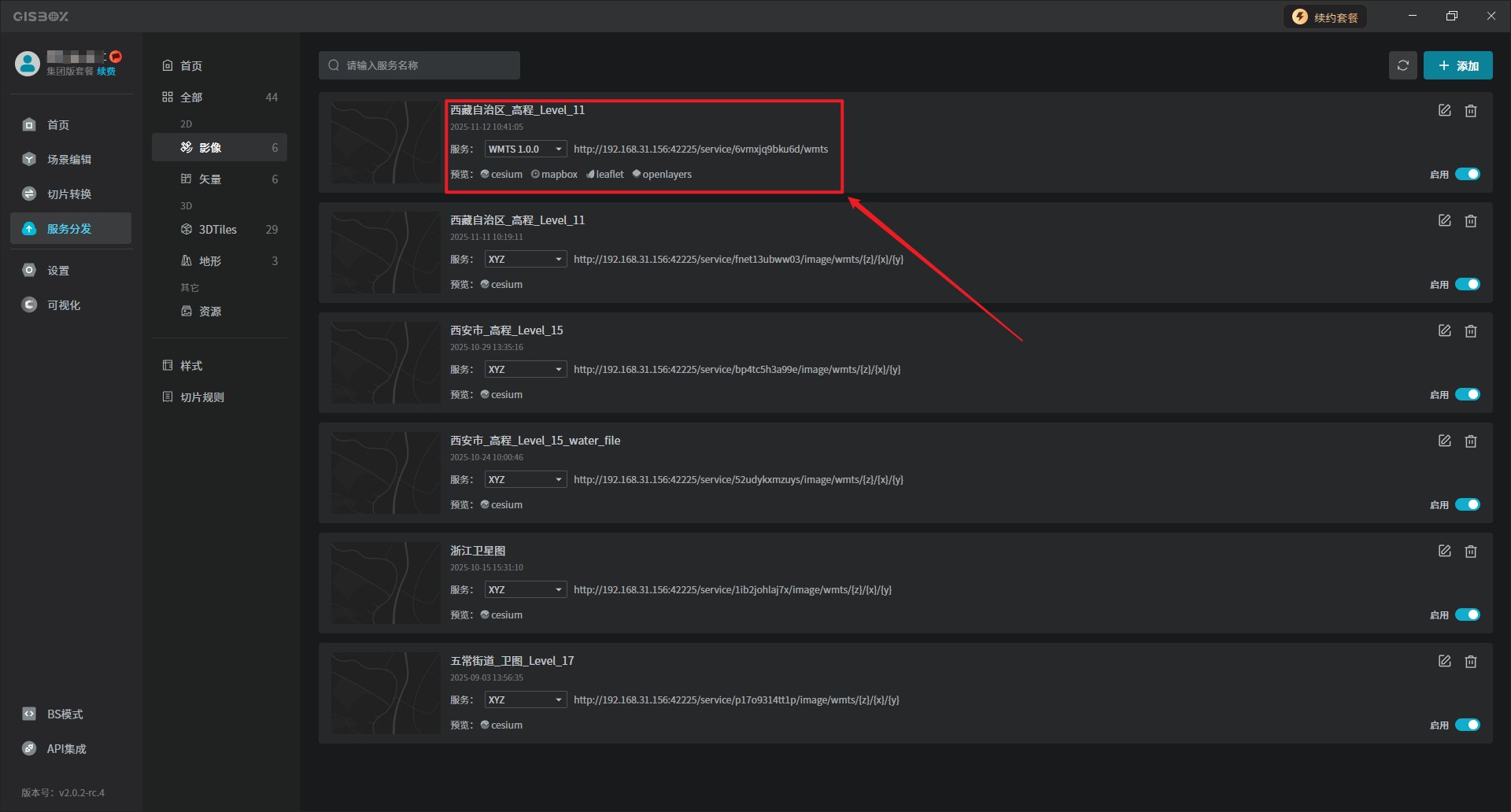1511x812 pixels.
Task: Disable the first 西藏自治区_高程_Level_11 service toggle
Action: (1467, 174)
